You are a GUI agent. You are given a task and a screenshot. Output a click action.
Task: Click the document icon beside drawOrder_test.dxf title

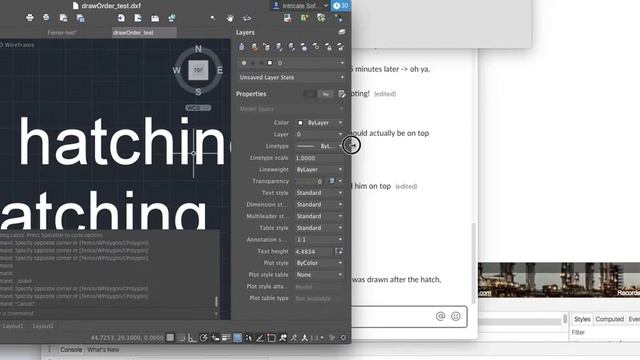pyautogui.click(x=76, y=6)
